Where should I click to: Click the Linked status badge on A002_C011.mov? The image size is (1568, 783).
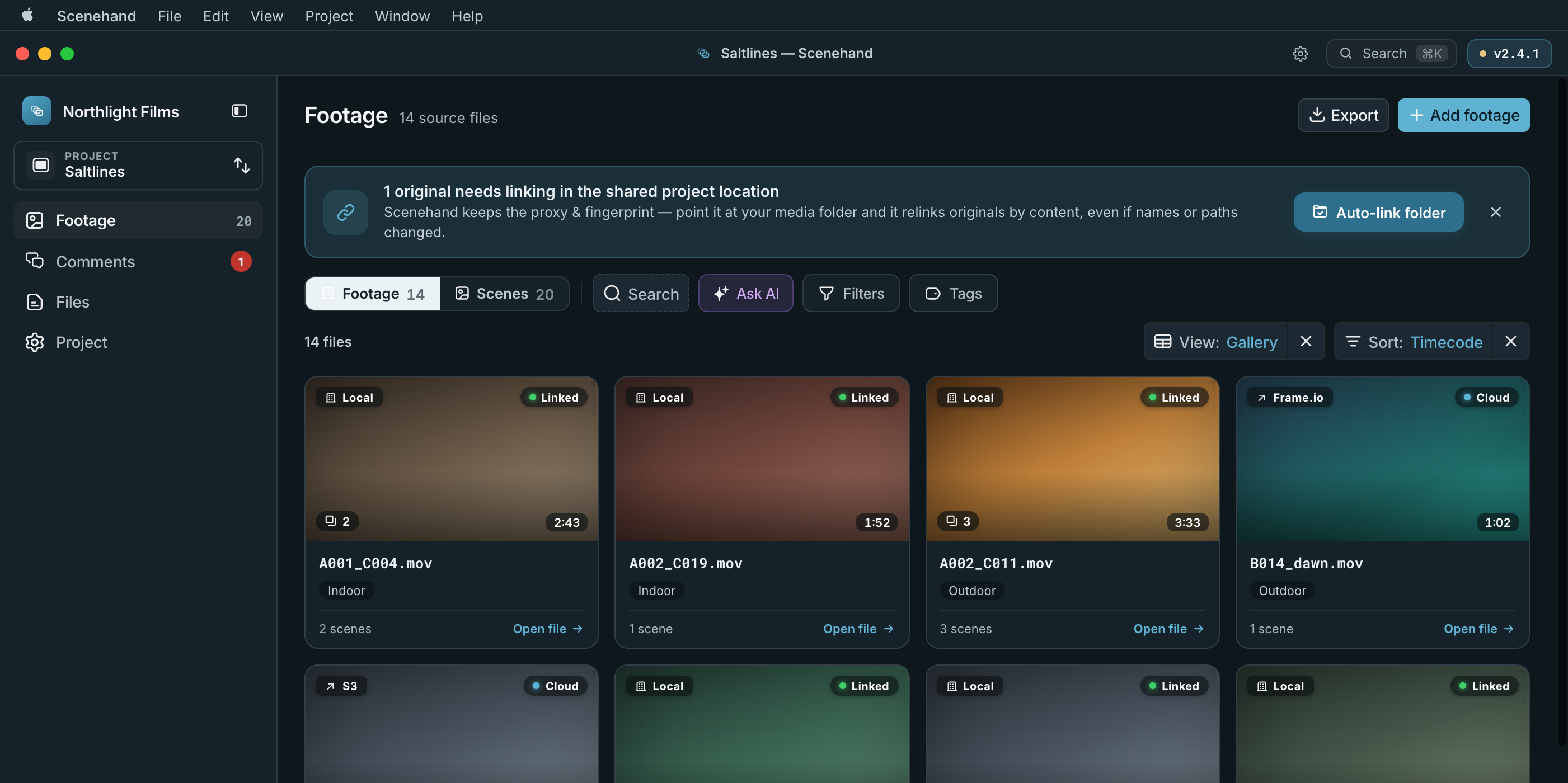point(1175,397)
